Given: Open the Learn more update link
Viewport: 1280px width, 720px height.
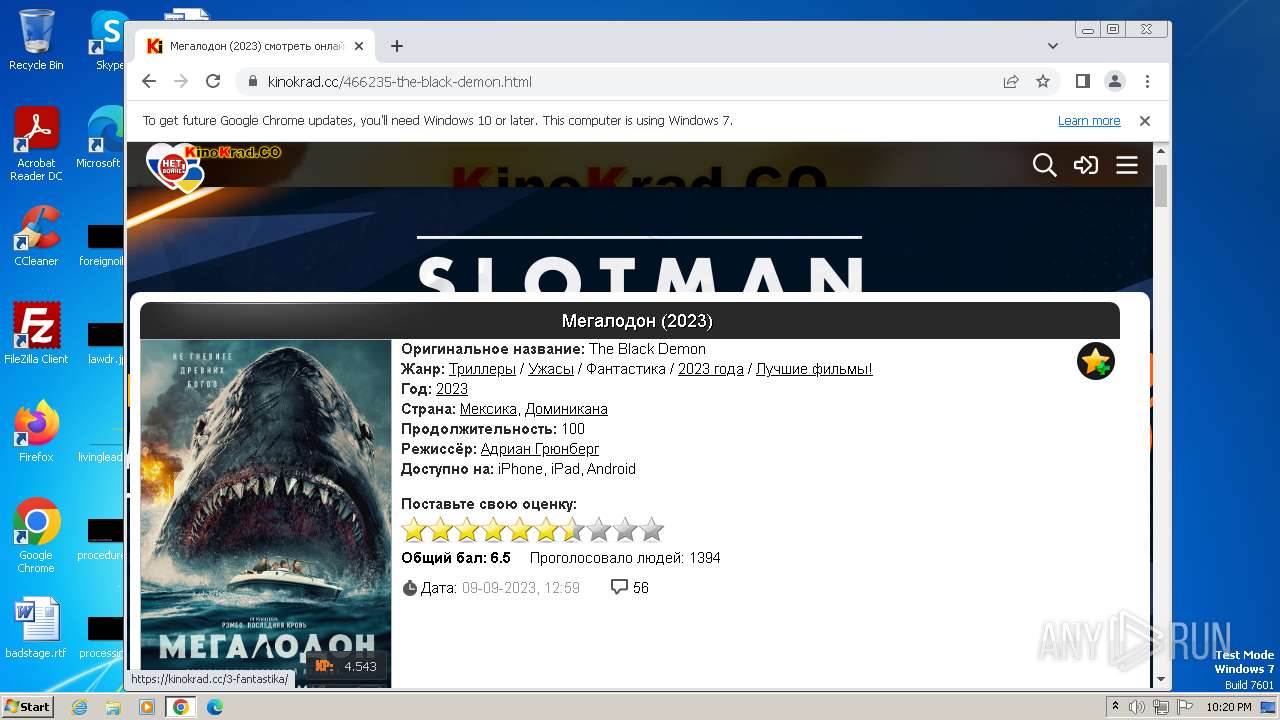Looking at the screenshot, I should coord(1089,120).
